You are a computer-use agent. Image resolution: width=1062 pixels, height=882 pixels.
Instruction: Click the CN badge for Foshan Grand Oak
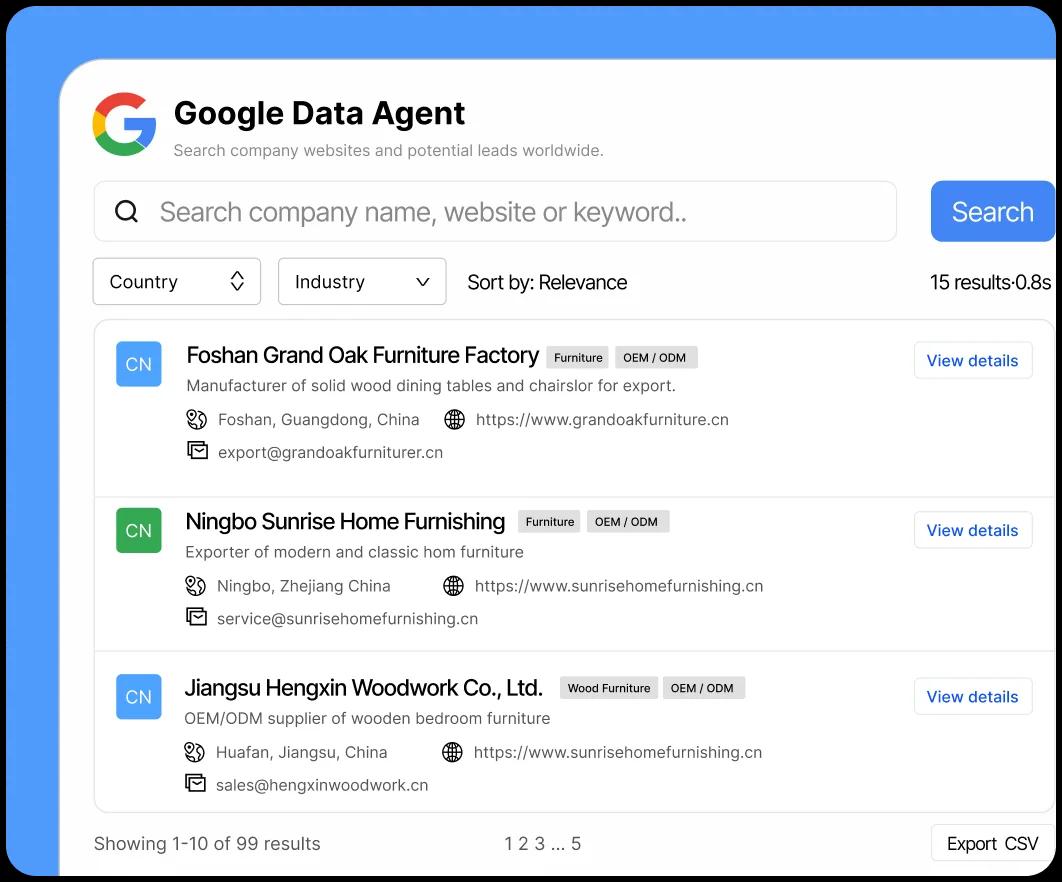(x=139, y=364)
